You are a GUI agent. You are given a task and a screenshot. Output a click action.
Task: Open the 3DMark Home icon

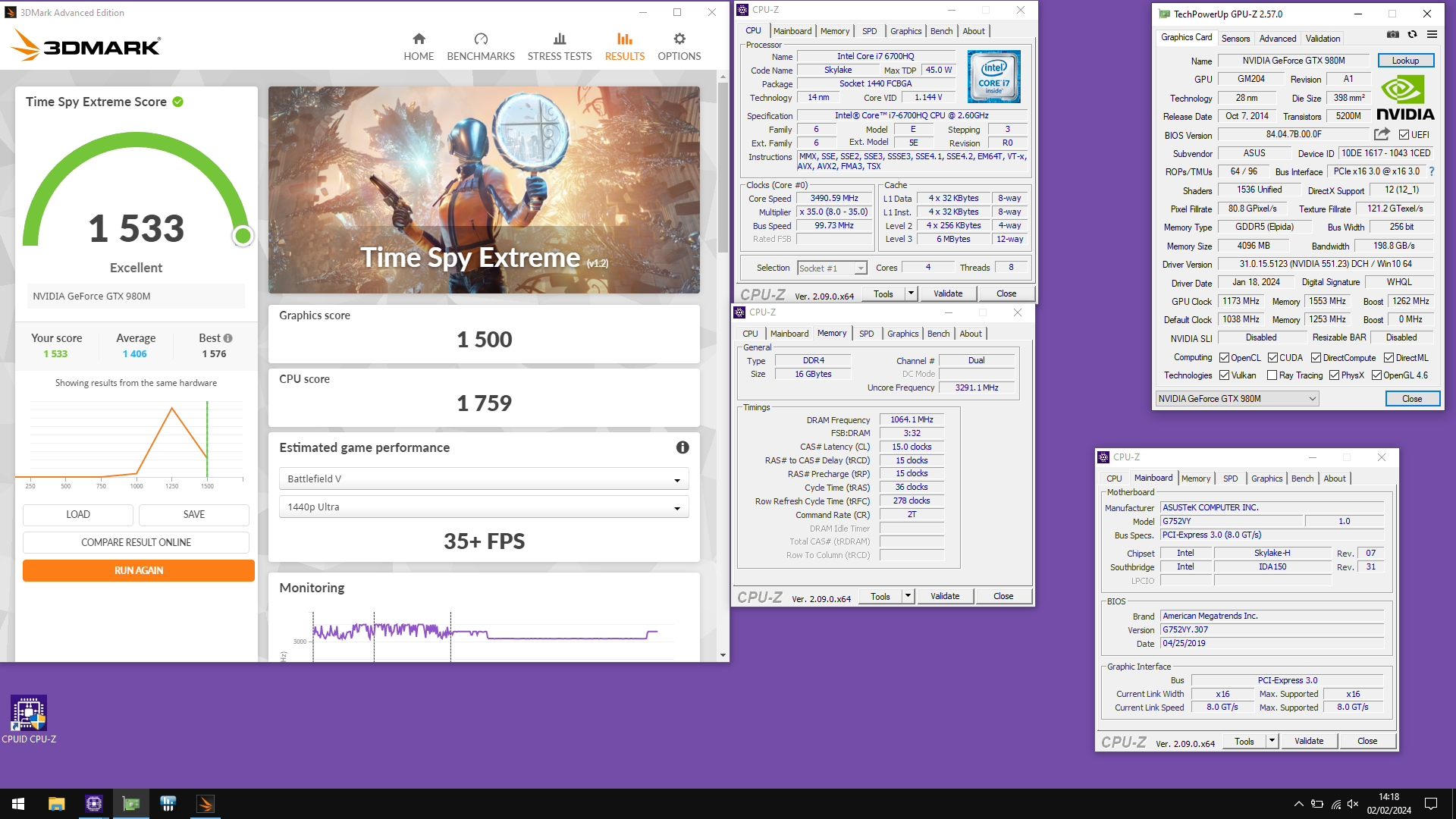(419, 39)
